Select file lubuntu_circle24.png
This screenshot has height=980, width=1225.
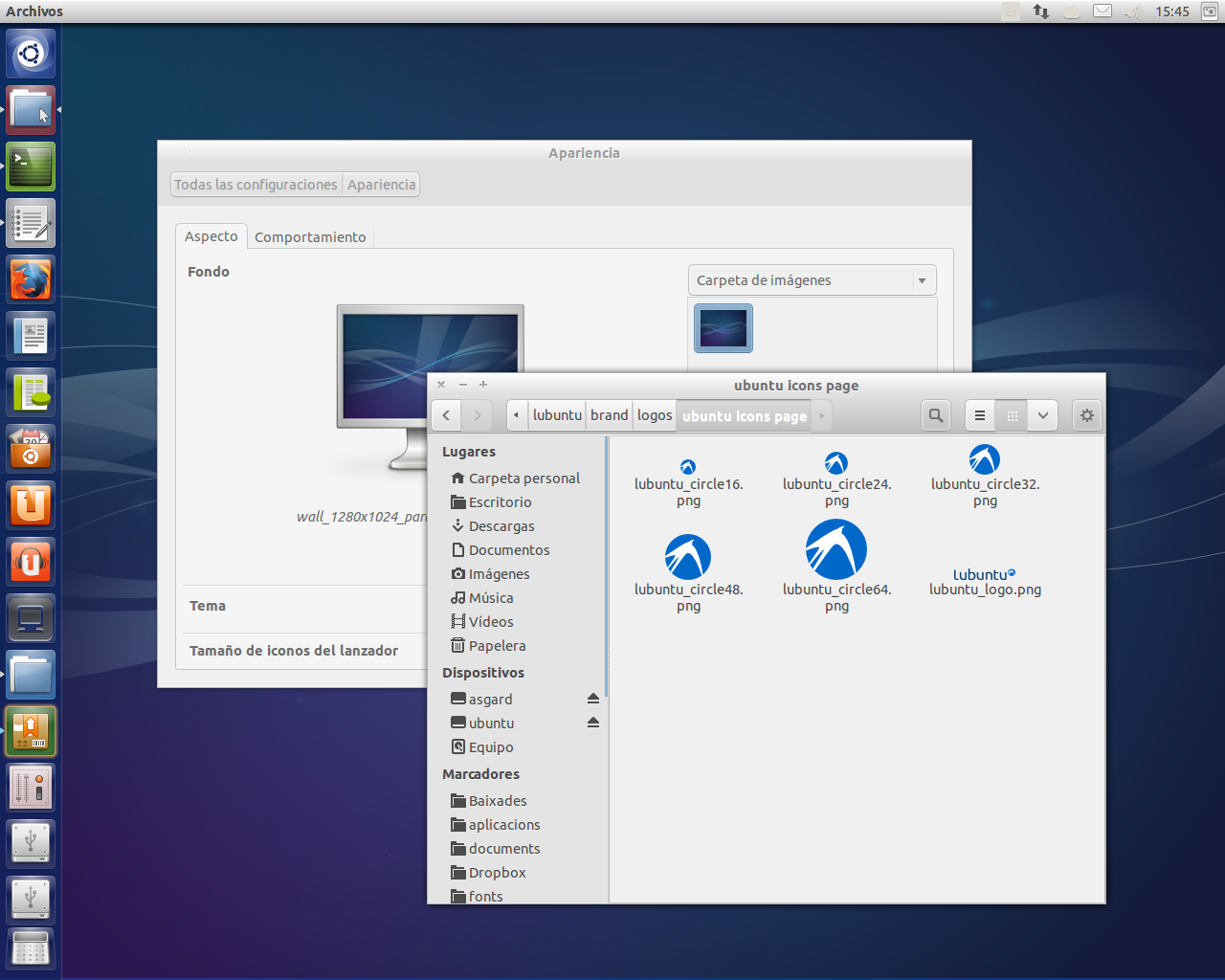coord(836,480)
